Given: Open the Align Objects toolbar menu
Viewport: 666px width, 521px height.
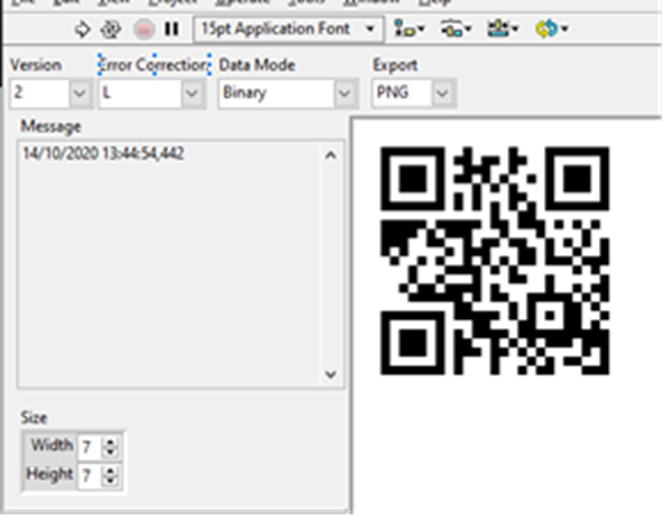Looking at the screenshot, I should click(x=409, y=29).
